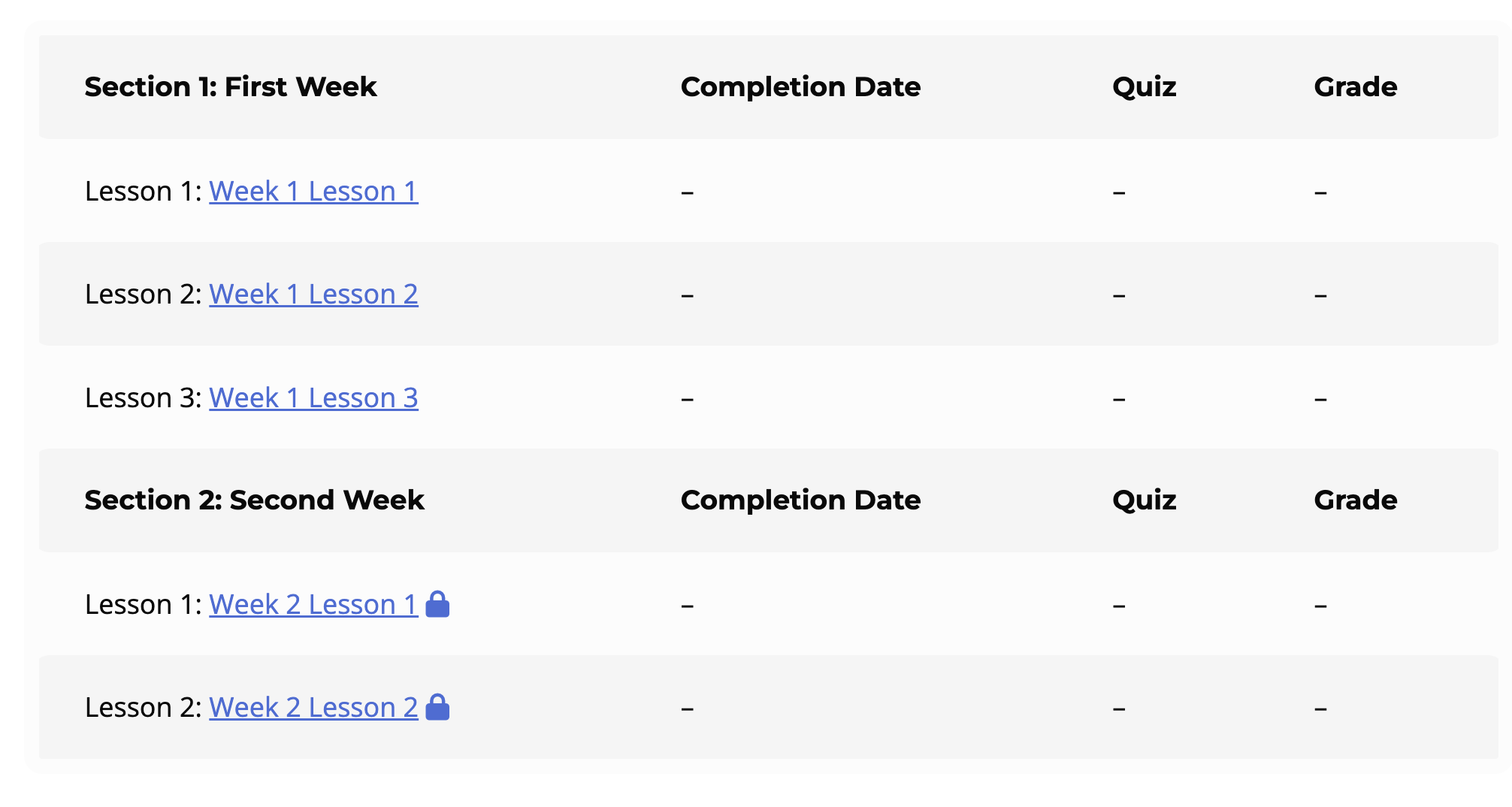
Task: Select the Week 2 Lesson 2 link
Action: tap(313, 708)
